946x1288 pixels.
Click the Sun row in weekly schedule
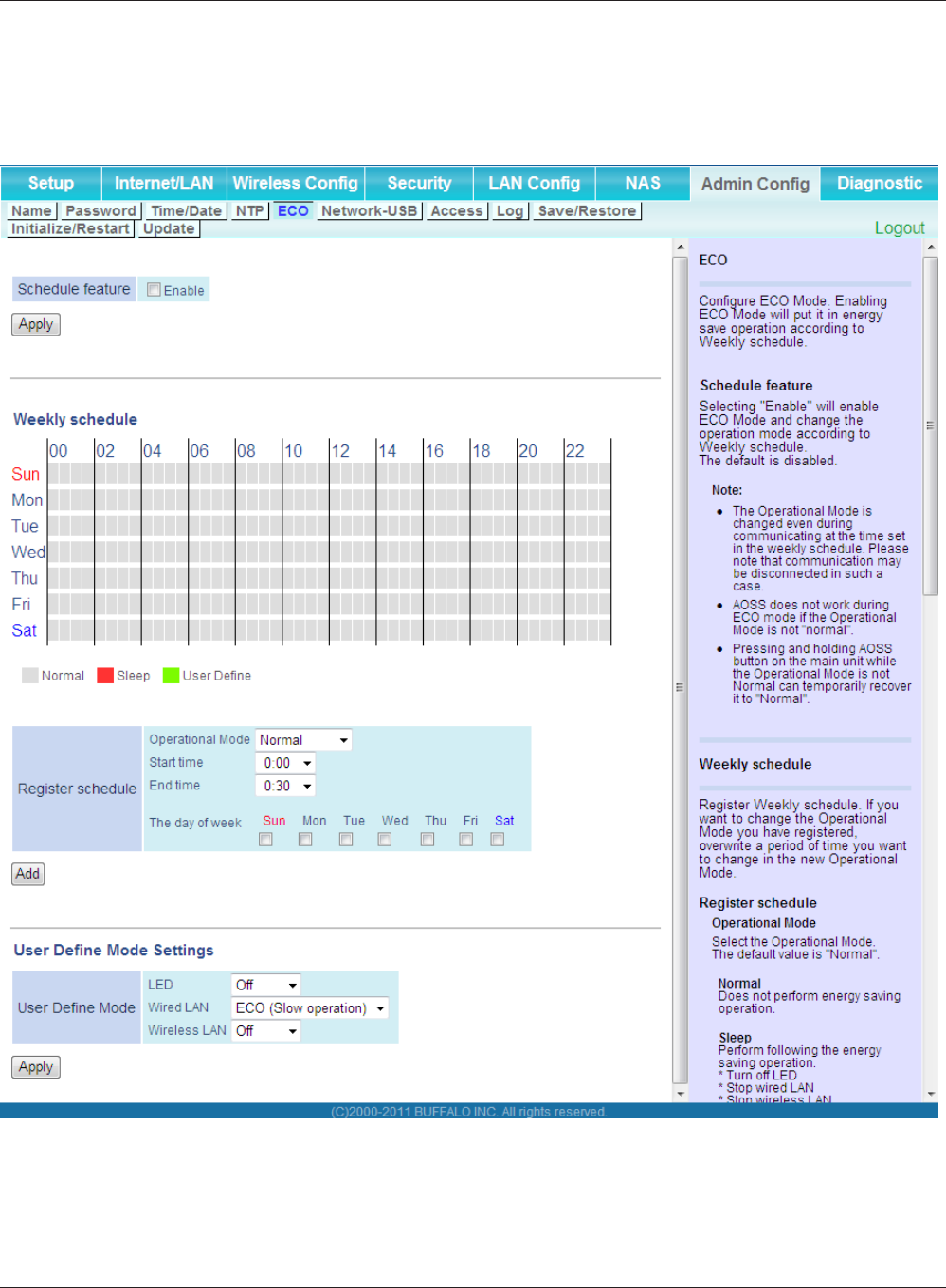(330, 474)
